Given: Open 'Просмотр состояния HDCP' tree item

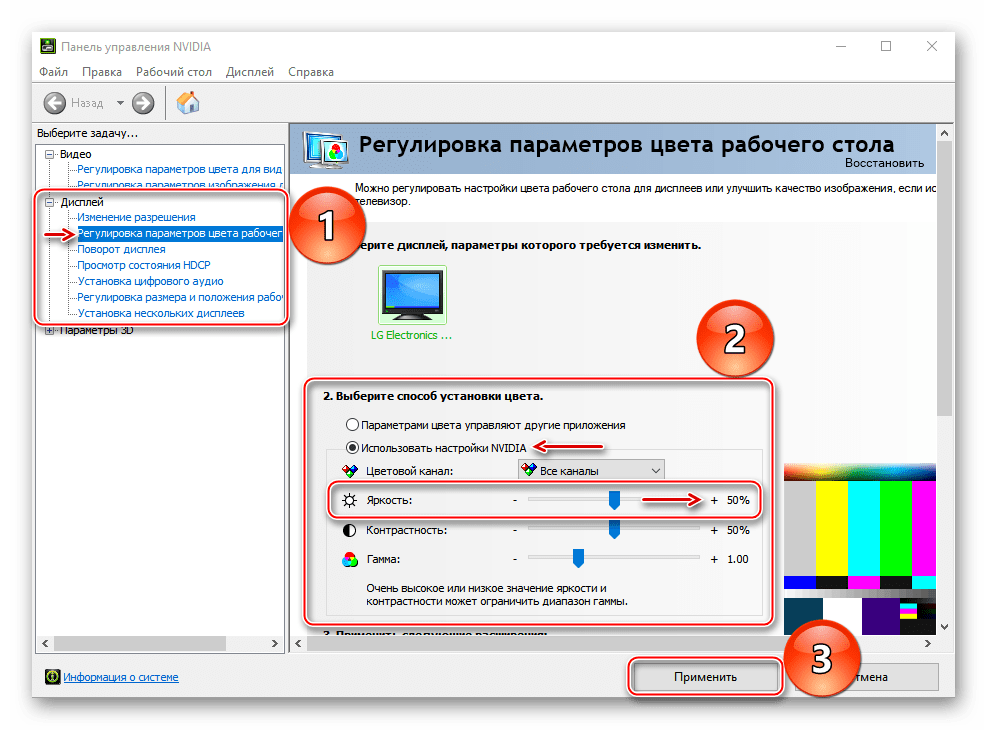Looking at the screenshot, I should [x=144, y=265].
